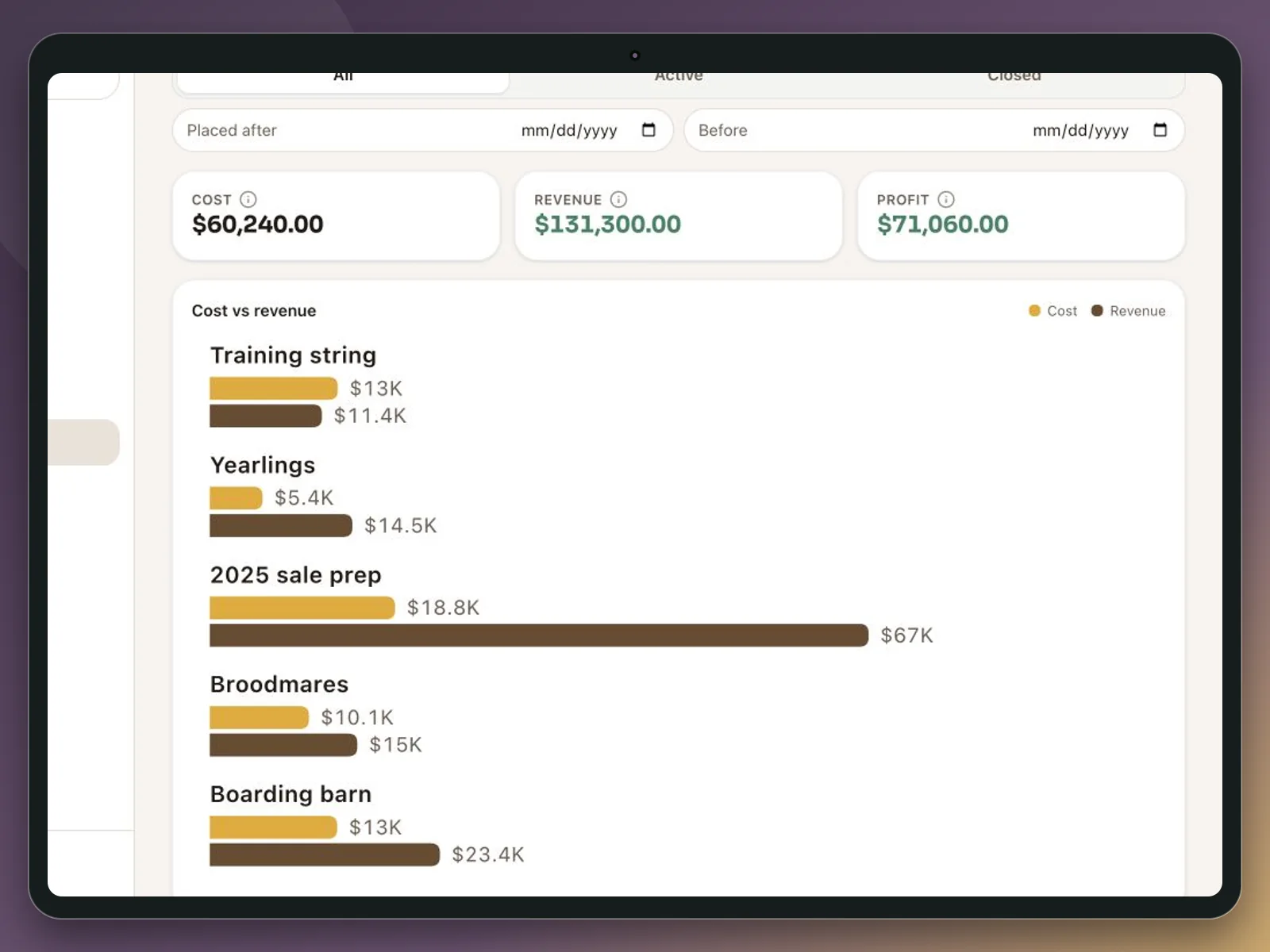Focus the Placed after date field
The height and width of the screenshot is (952, 1270).
[x=422, y=130]
